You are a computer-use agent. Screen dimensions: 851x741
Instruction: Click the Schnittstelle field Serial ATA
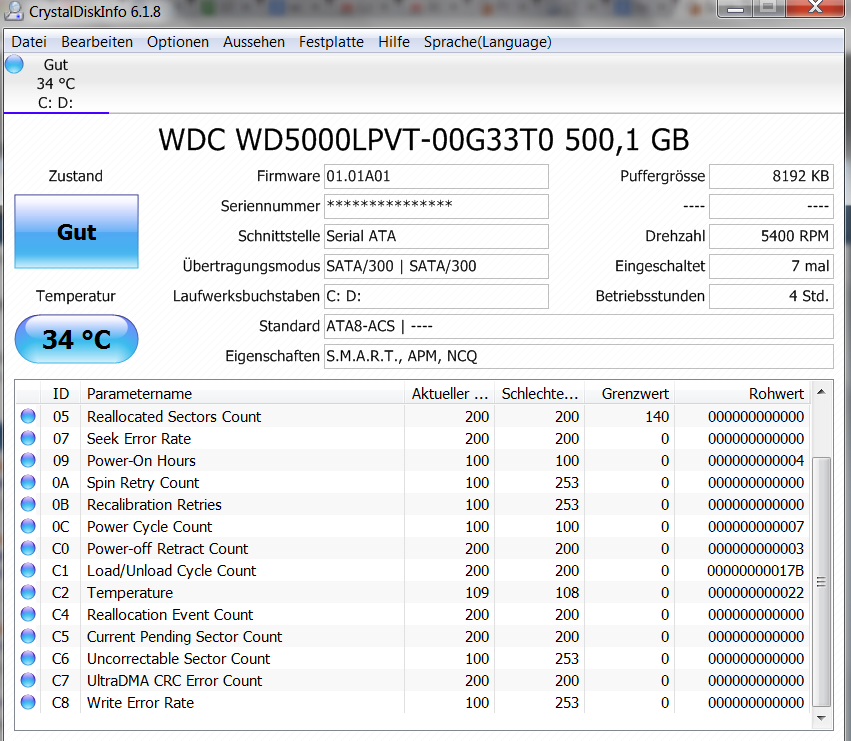436,236
